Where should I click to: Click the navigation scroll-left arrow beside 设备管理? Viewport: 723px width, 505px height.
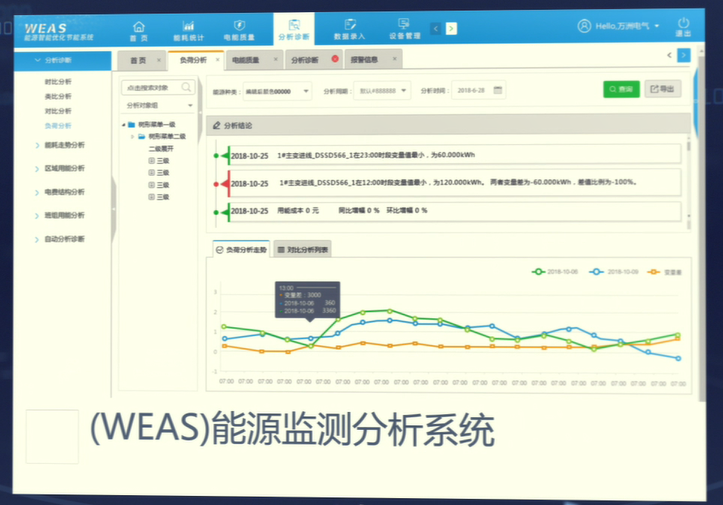(x=436, y=29)
